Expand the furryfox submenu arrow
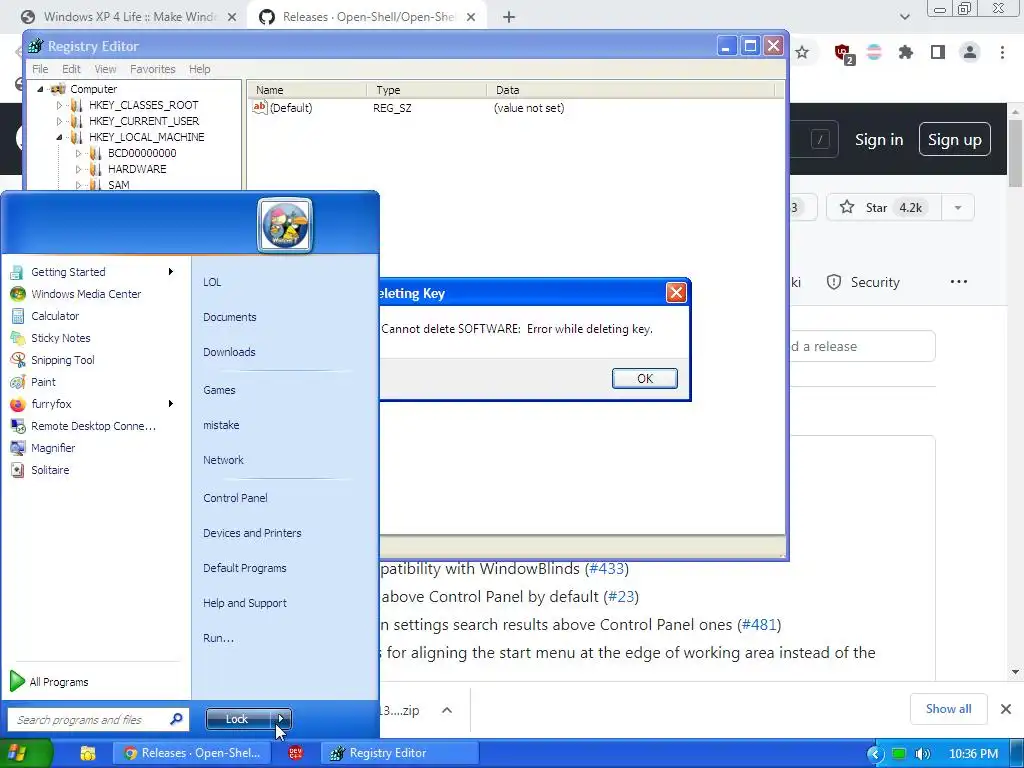This screenshot has width=1024, height=768. click(x=170, y=404)
